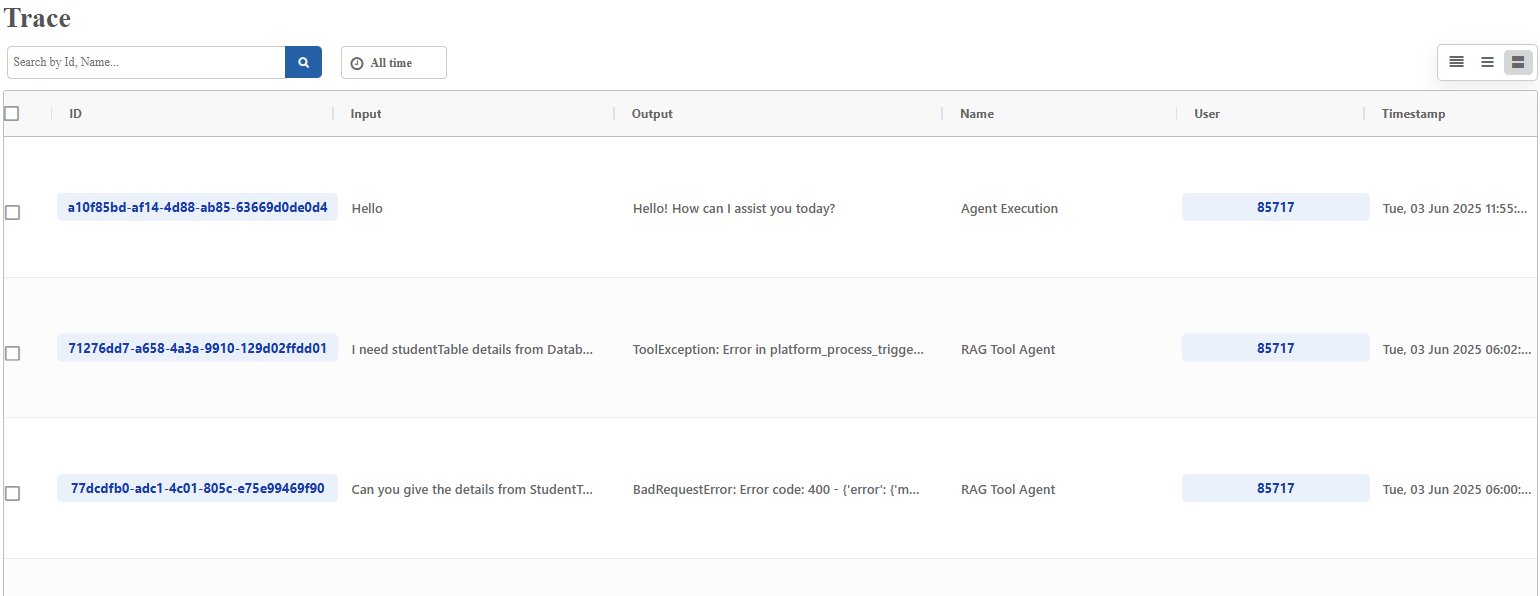This screenshot has width=1540, height=596.
Task: Click the BadRequestError output cell
Action: coord(775,490)
